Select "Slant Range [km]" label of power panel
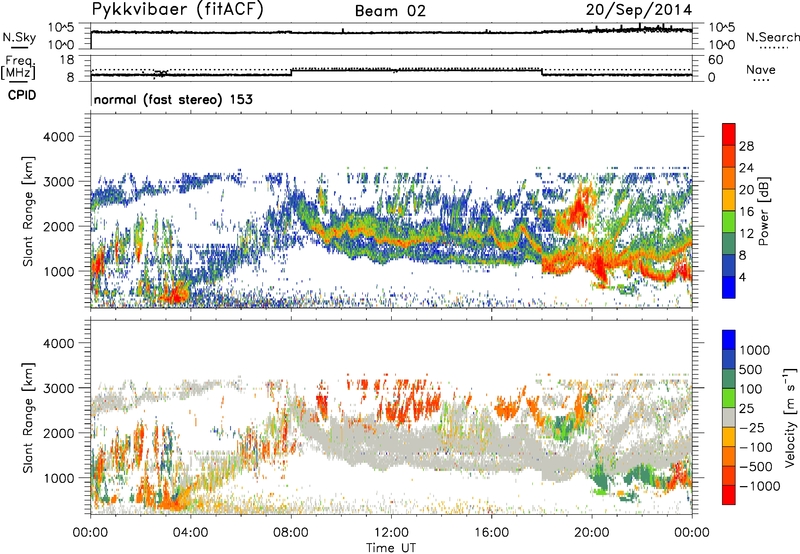The width and height of the screenshot is (800, 554). point(28,211)
